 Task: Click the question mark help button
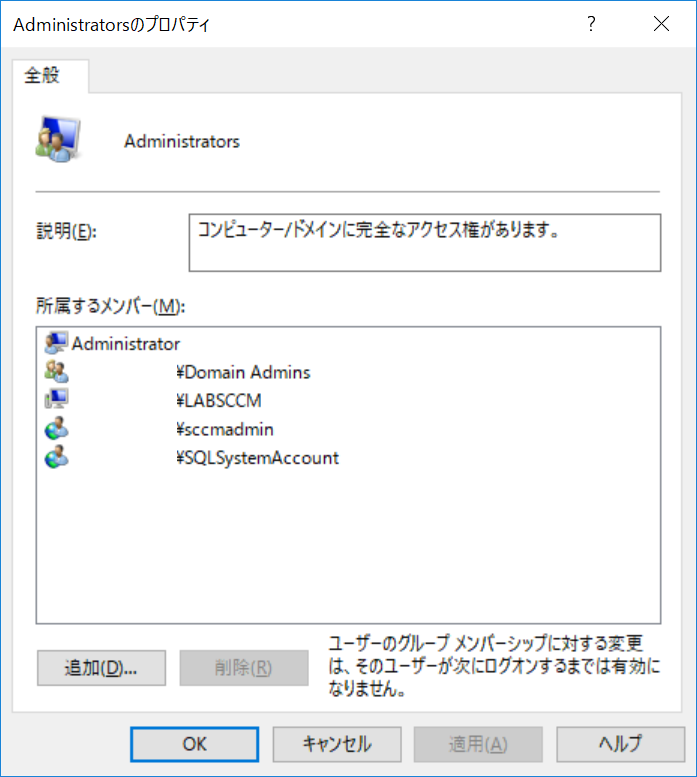coord(591,24)
